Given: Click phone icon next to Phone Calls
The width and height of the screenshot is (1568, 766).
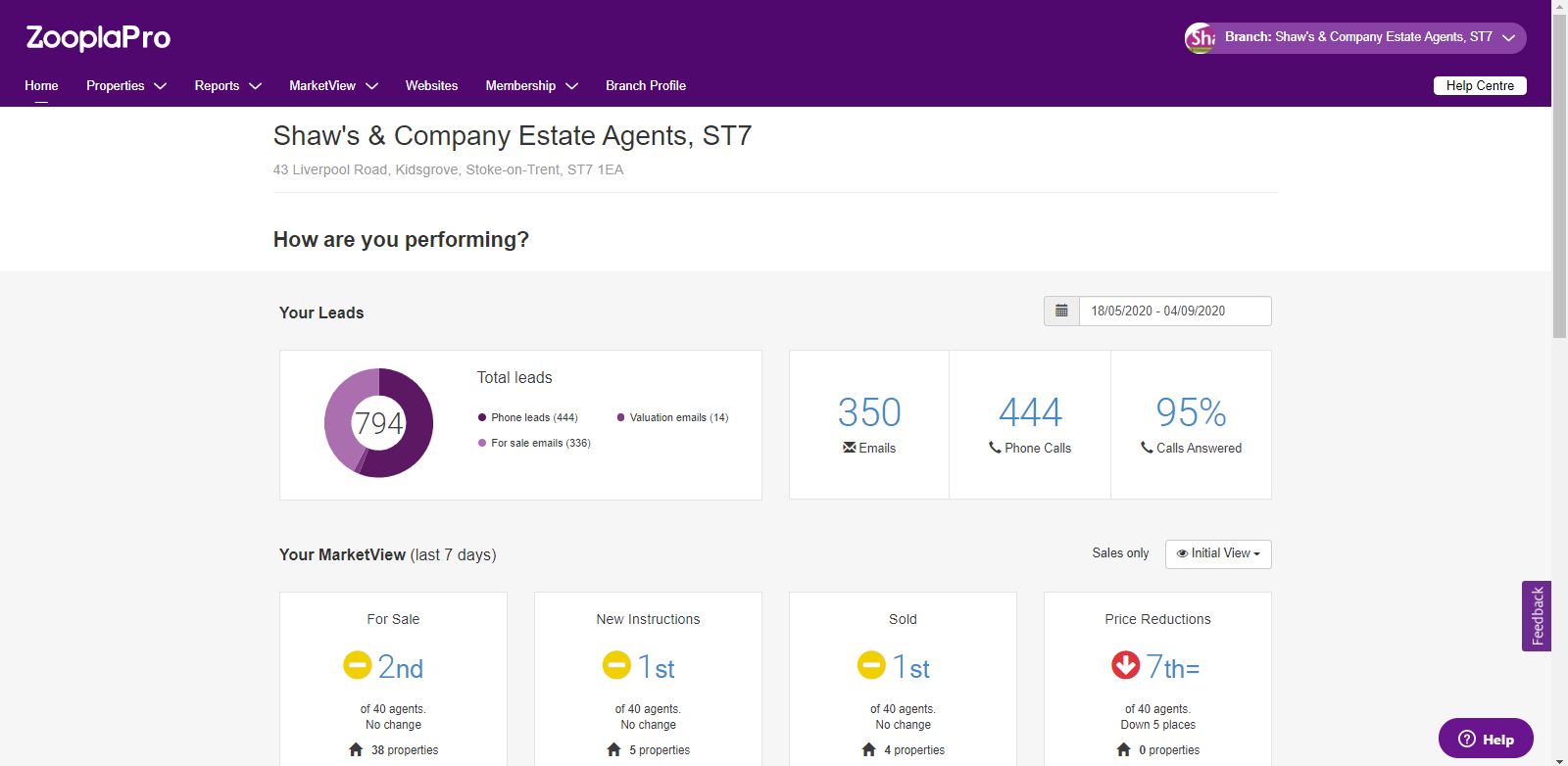Looking at the screenshot, I should coord(995,448).
